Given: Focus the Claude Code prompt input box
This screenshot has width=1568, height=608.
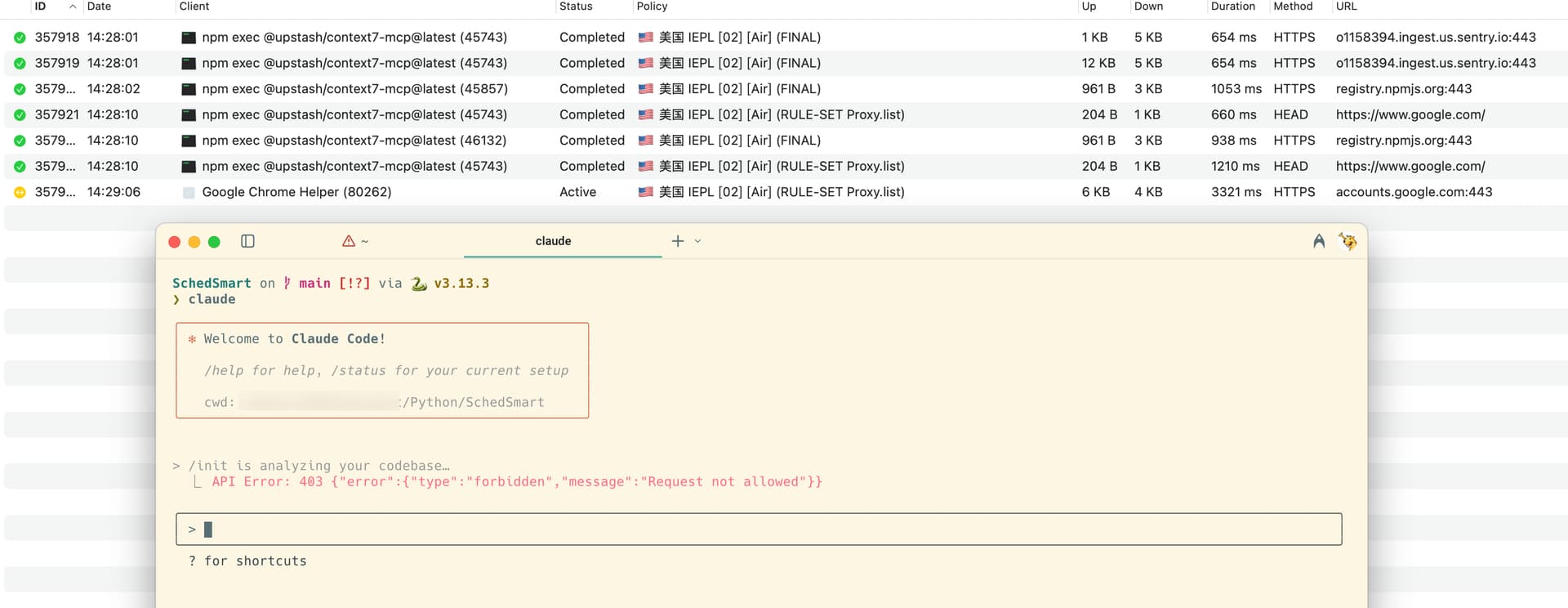Looking at the screenshot, I should [x=759, y=529].
